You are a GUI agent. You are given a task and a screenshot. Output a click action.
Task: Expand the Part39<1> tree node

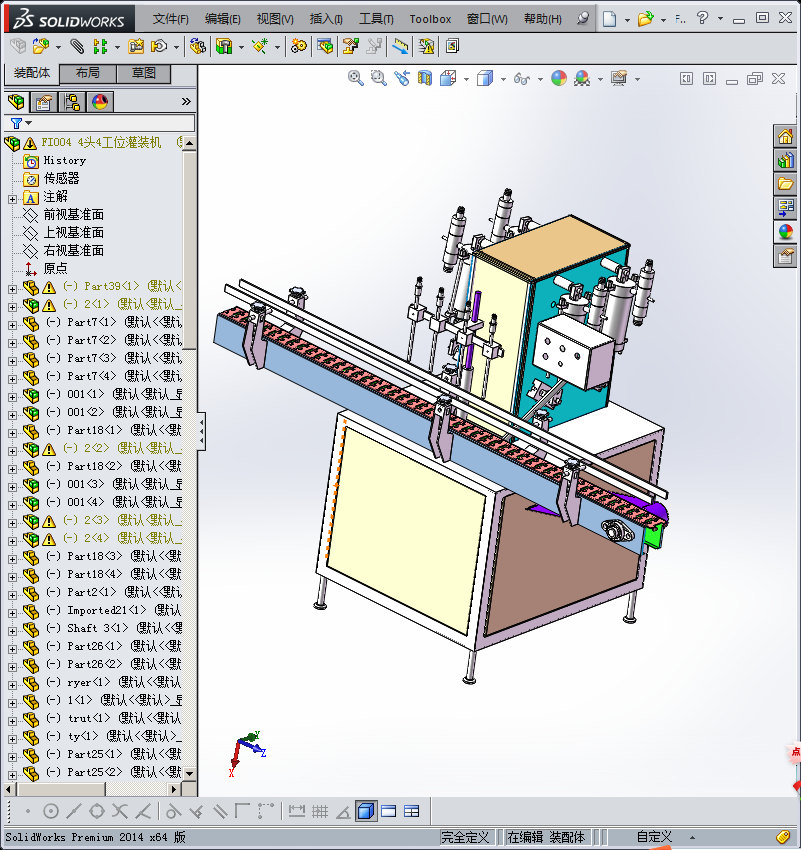click(x=12, y=289)
